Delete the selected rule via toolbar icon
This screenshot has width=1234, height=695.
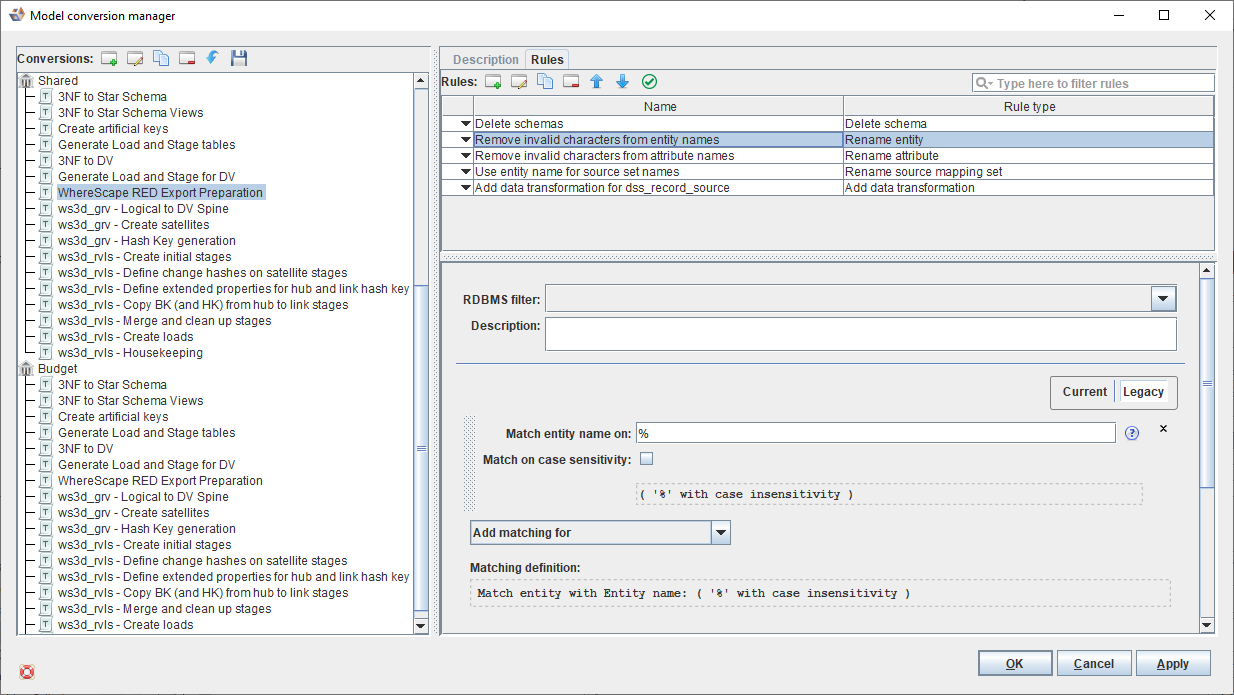[571, 82]
